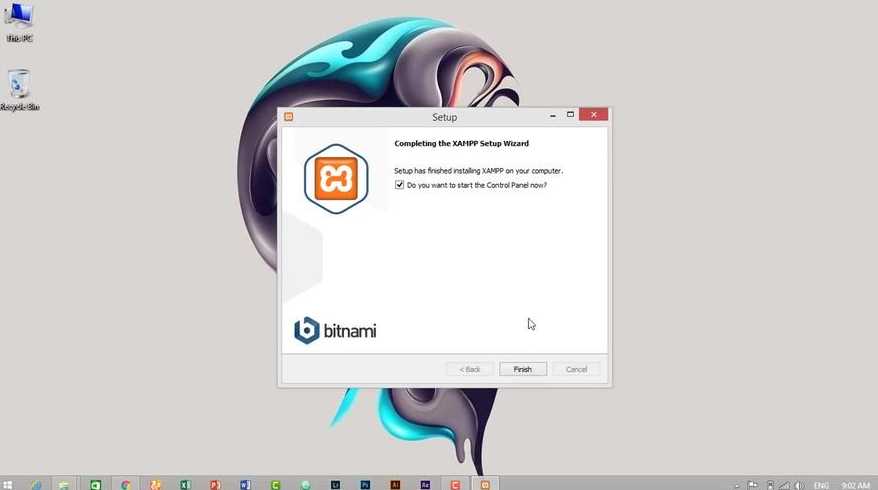878x490 pixels.
Task: Open Action Center flag in tray
Action: click(753, 486)
